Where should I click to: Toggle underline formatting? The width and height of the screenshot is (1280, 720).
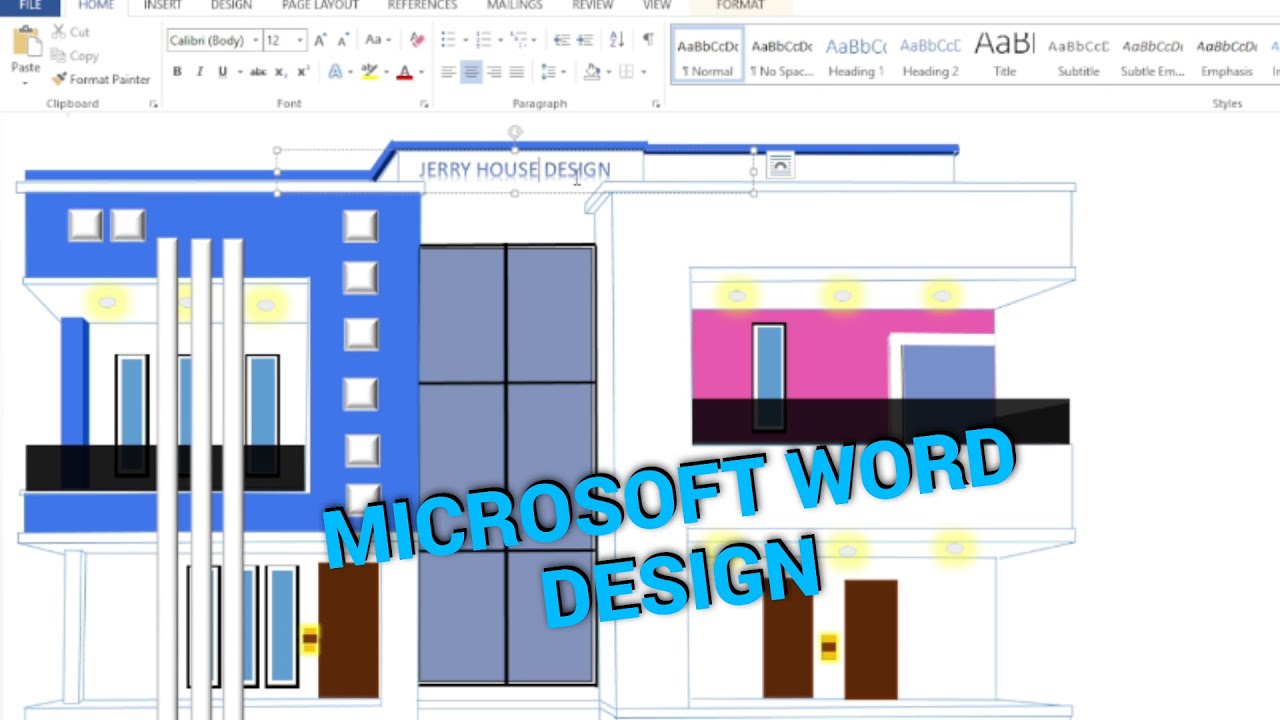[222, 72]
